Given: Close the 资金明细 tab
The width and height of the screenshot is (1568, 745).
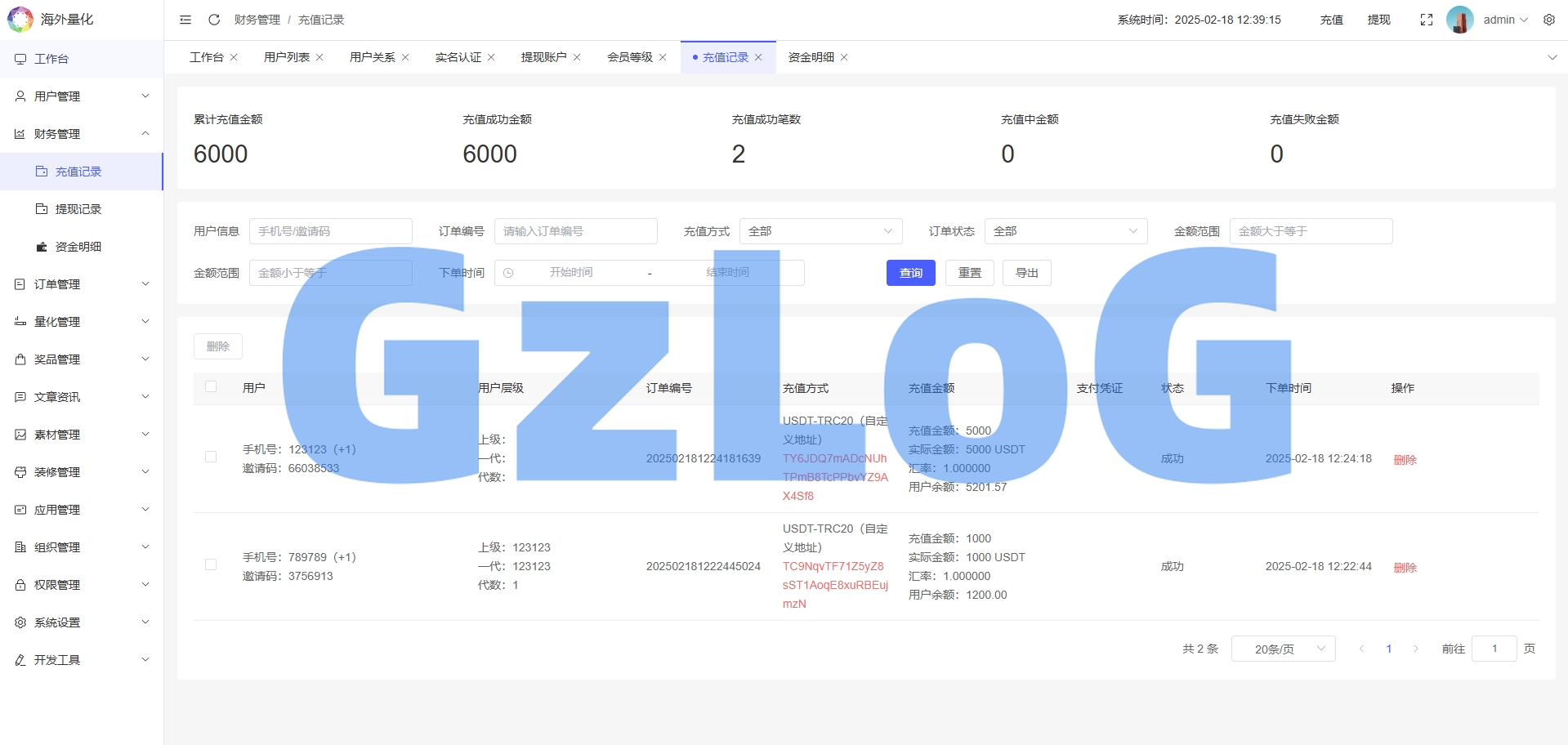Looking at the screenshot, I should click(x=844, y=57).
